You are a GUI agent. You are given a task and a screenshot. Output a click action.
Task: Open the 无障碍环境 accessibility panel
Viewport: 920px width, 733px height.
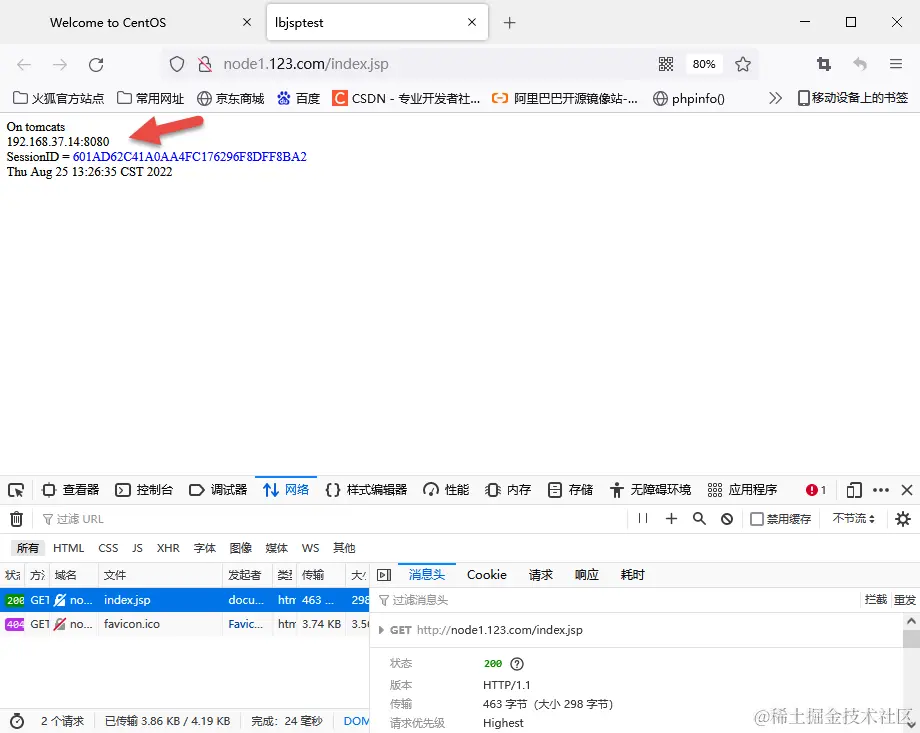click(x=650, y=490)
